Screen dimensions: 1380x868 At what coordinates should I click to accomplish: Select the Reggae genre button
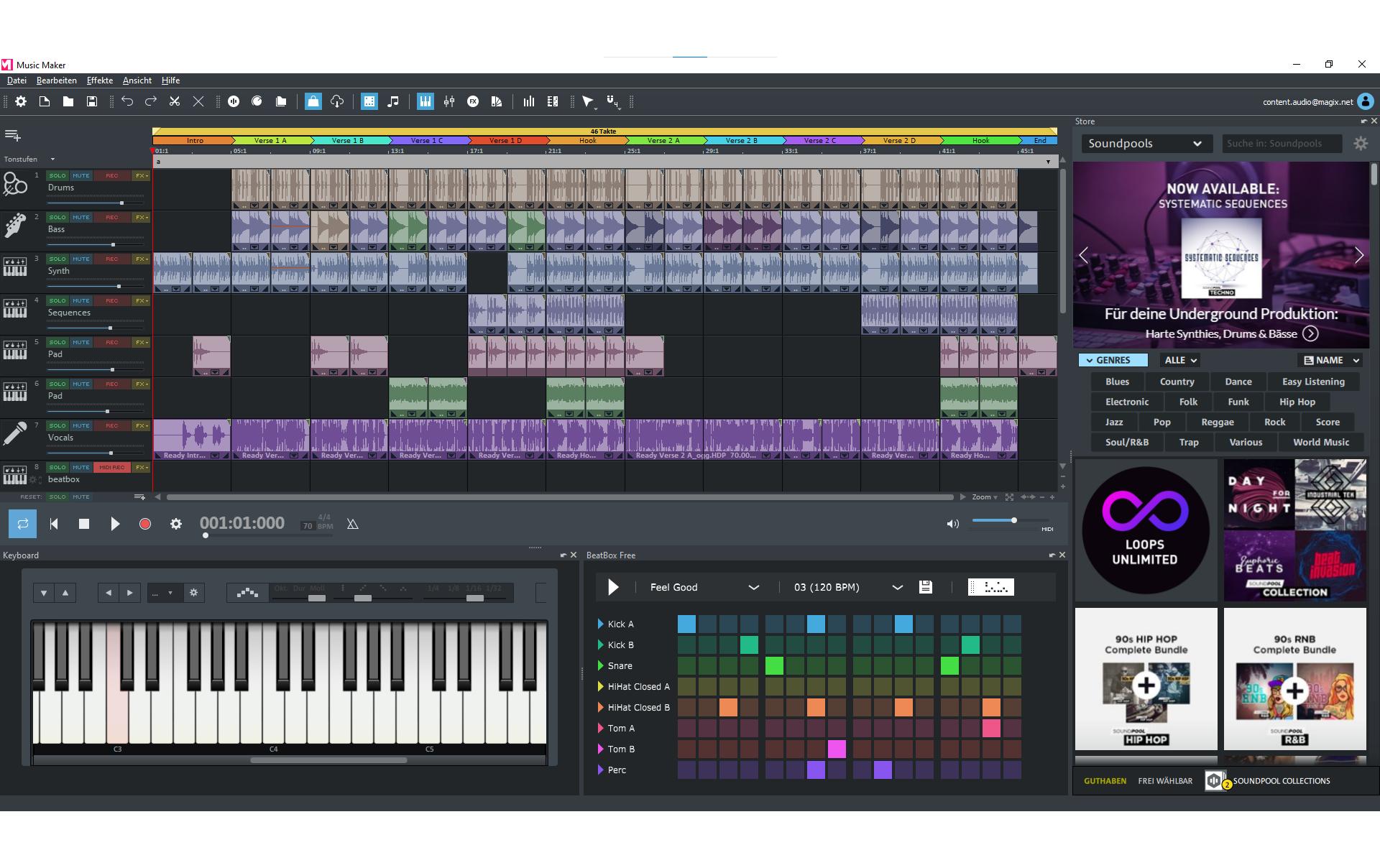coord(1218,422)
